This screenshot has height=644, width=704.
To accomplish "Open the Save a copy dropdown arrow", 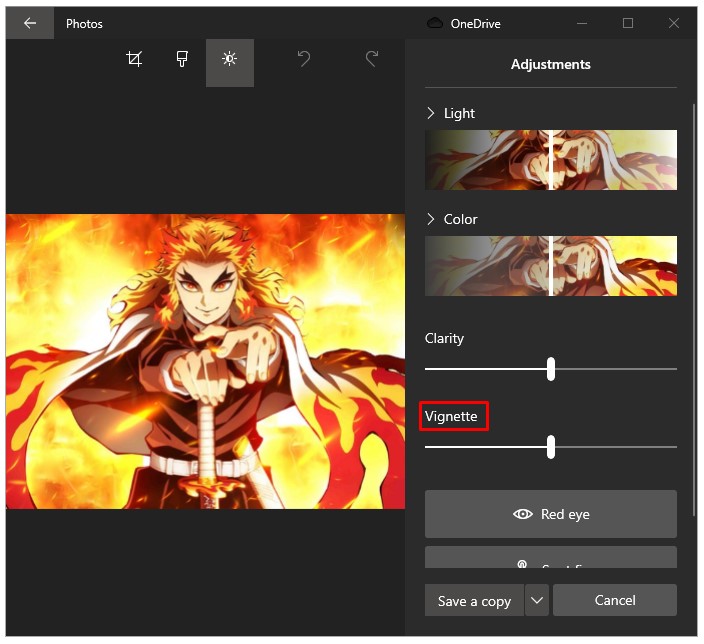I will tap(537, 600).
